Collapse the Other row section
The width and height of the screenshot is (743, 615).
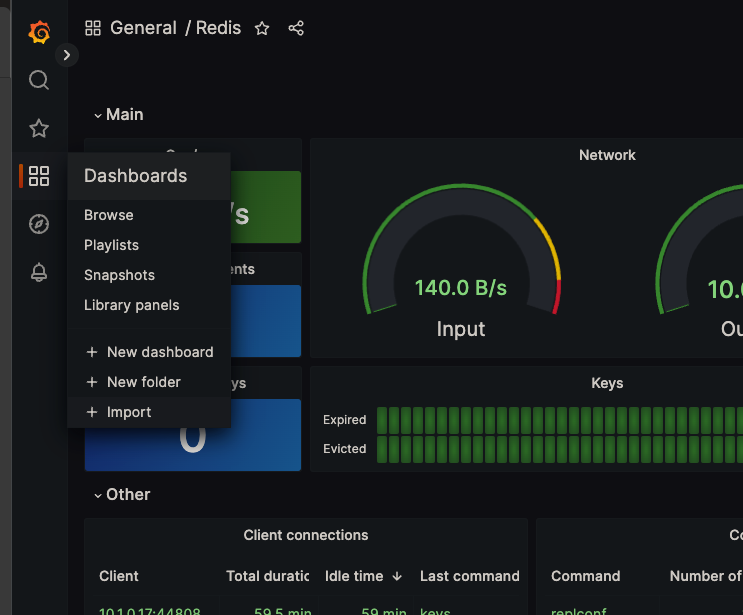coord(122,495)
